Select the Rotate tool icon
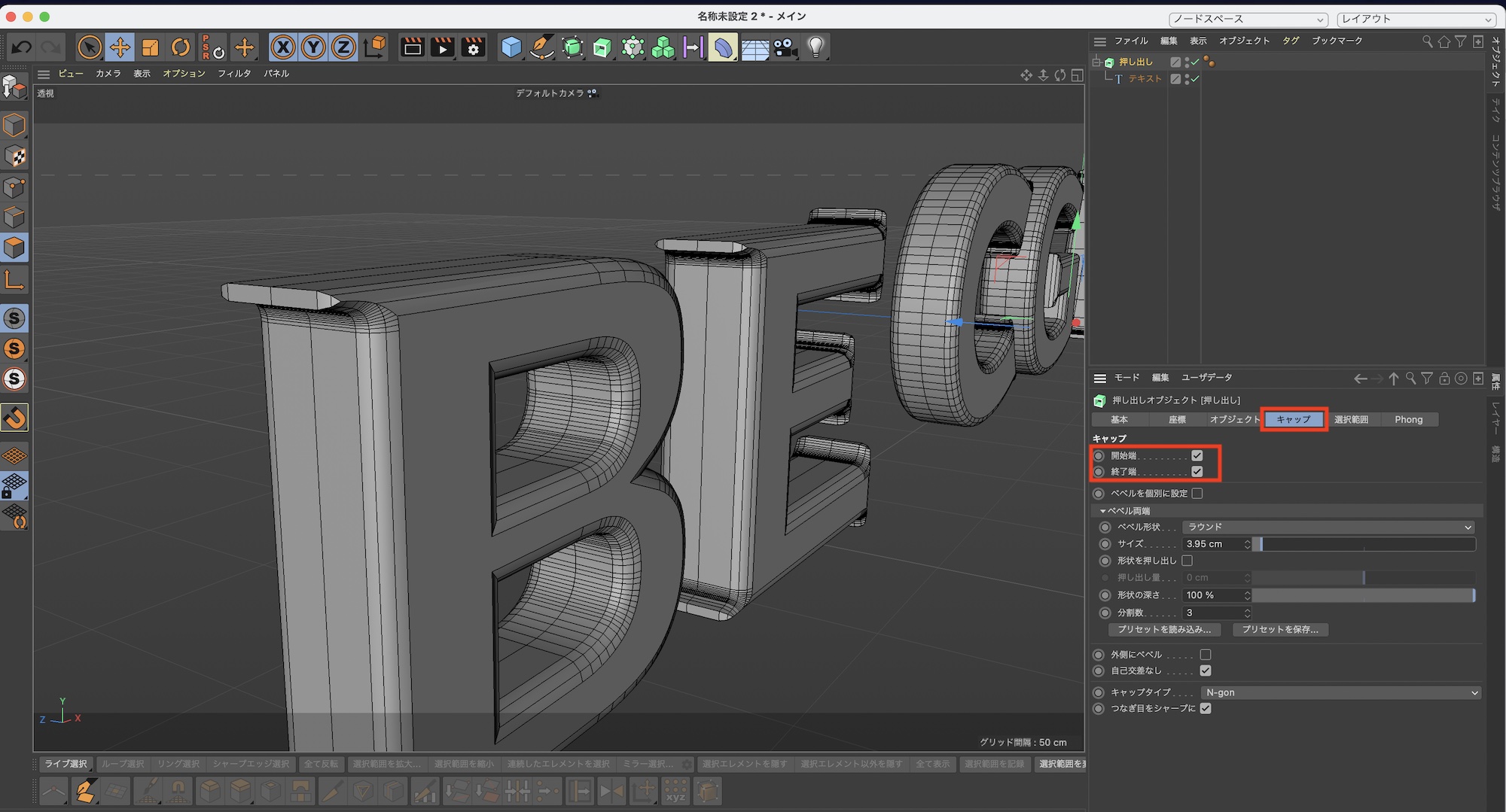Screen dimensions: 1506x812 coord(181,47)
